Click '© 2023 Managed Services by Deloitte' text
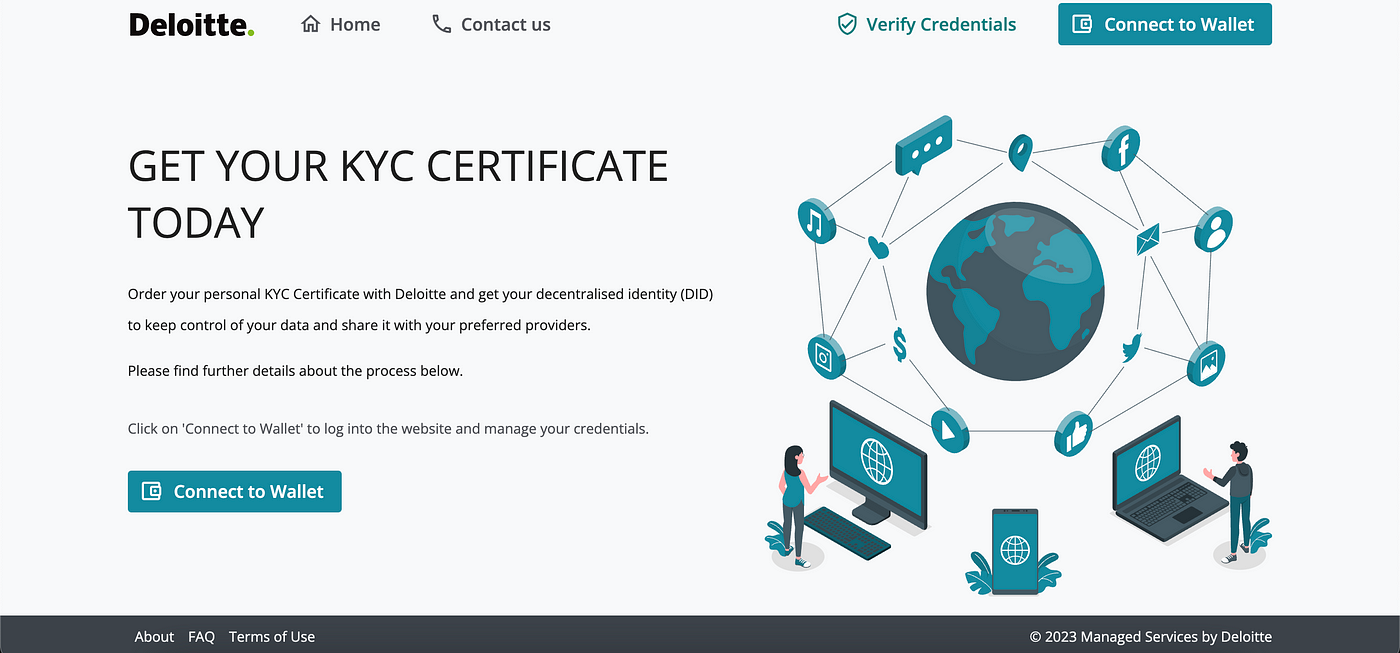 pyautogui.click(x=1151, y=636)
